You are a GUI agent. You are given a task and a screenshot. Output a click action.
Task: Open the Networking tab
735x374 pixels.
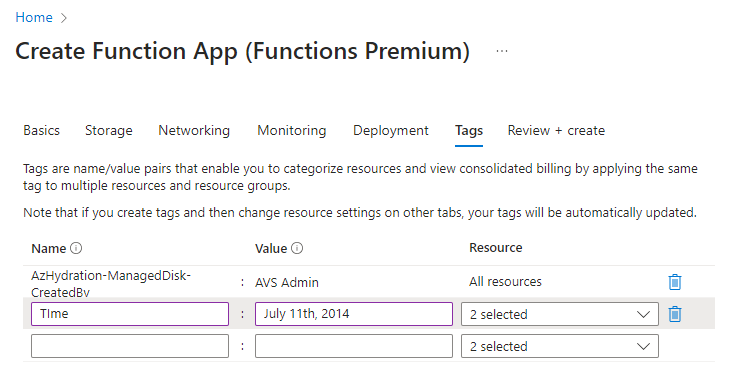tap(194, 130)
